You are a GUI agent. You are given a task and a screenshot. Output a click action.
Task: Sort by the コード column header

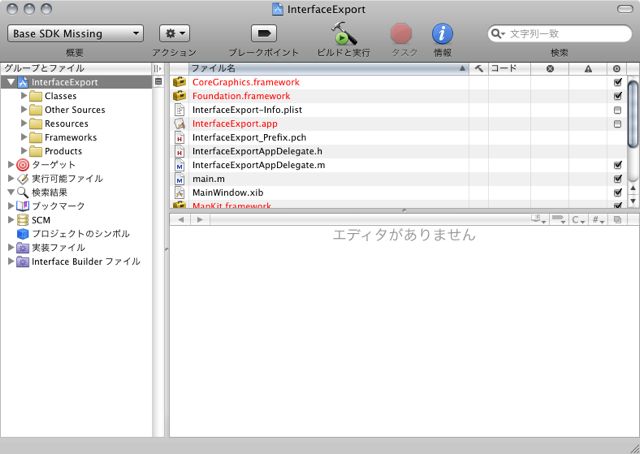(x=509, y=68)
